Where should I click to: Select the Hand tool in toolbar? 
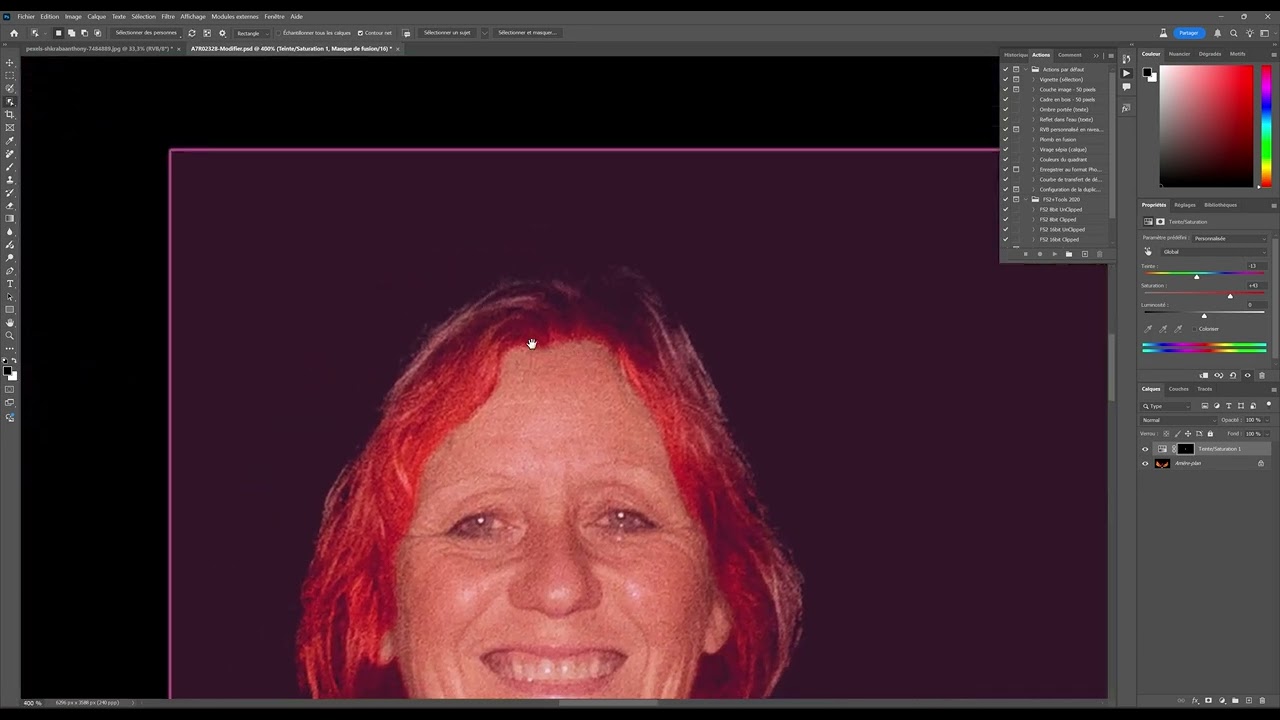(x=10, y=323)
